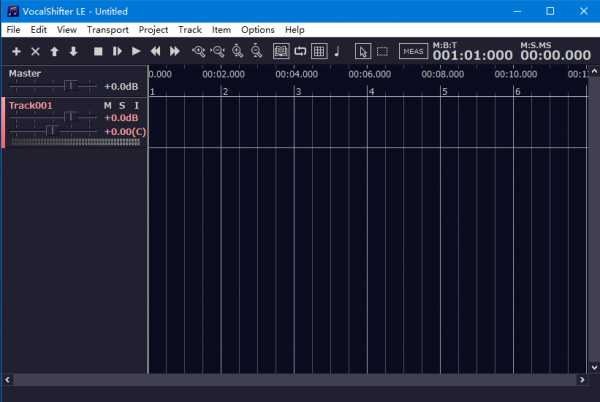Toggle the metronome note icon
Viewport: 600px width, 402px height.
click(x=337, y=51)
